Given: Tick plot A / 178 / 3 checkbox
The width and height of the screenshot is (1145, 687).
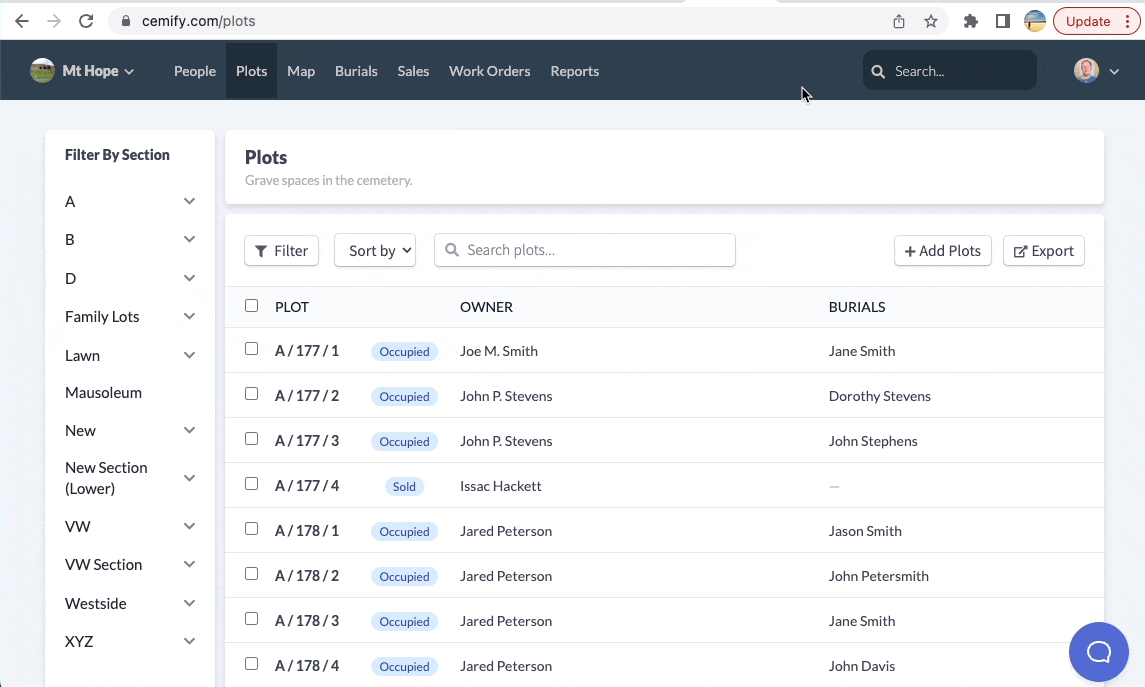Looking at the screenshot, I should tap(251, 619).
